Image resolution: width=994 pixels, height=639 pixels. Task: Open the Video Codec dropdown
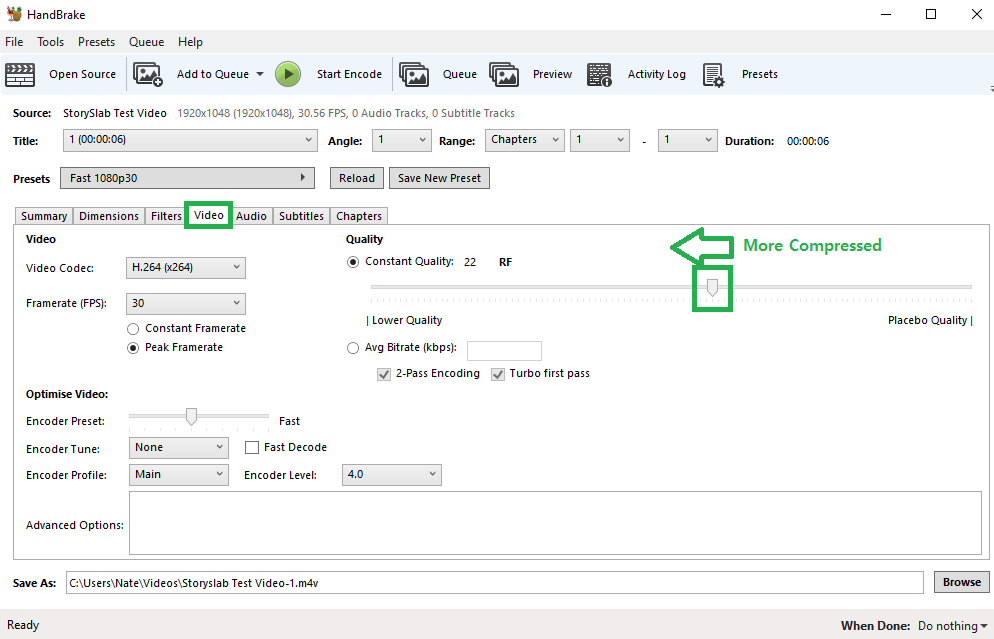click(186, 268)
